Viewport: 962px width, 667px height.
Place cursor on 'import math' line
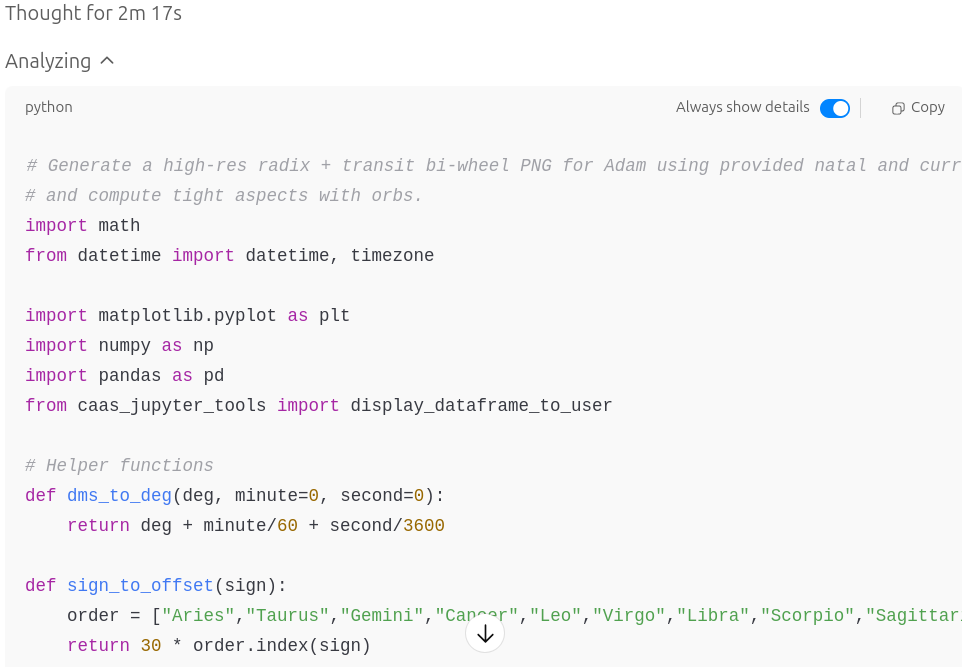point(83,226)
